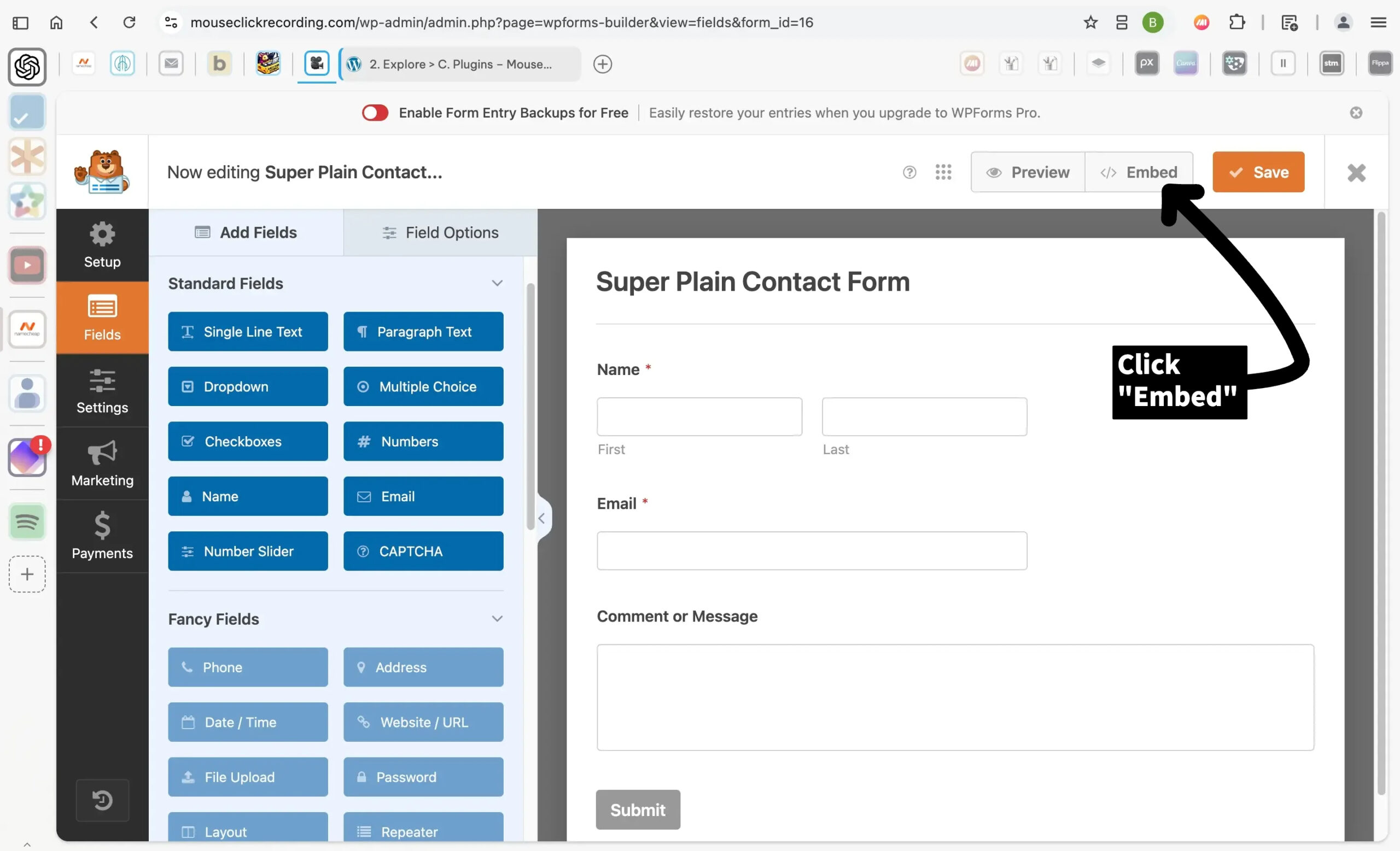
Task: Switch to the Add Fields tab
Action: pyautogui.click(x=246, y=232)
